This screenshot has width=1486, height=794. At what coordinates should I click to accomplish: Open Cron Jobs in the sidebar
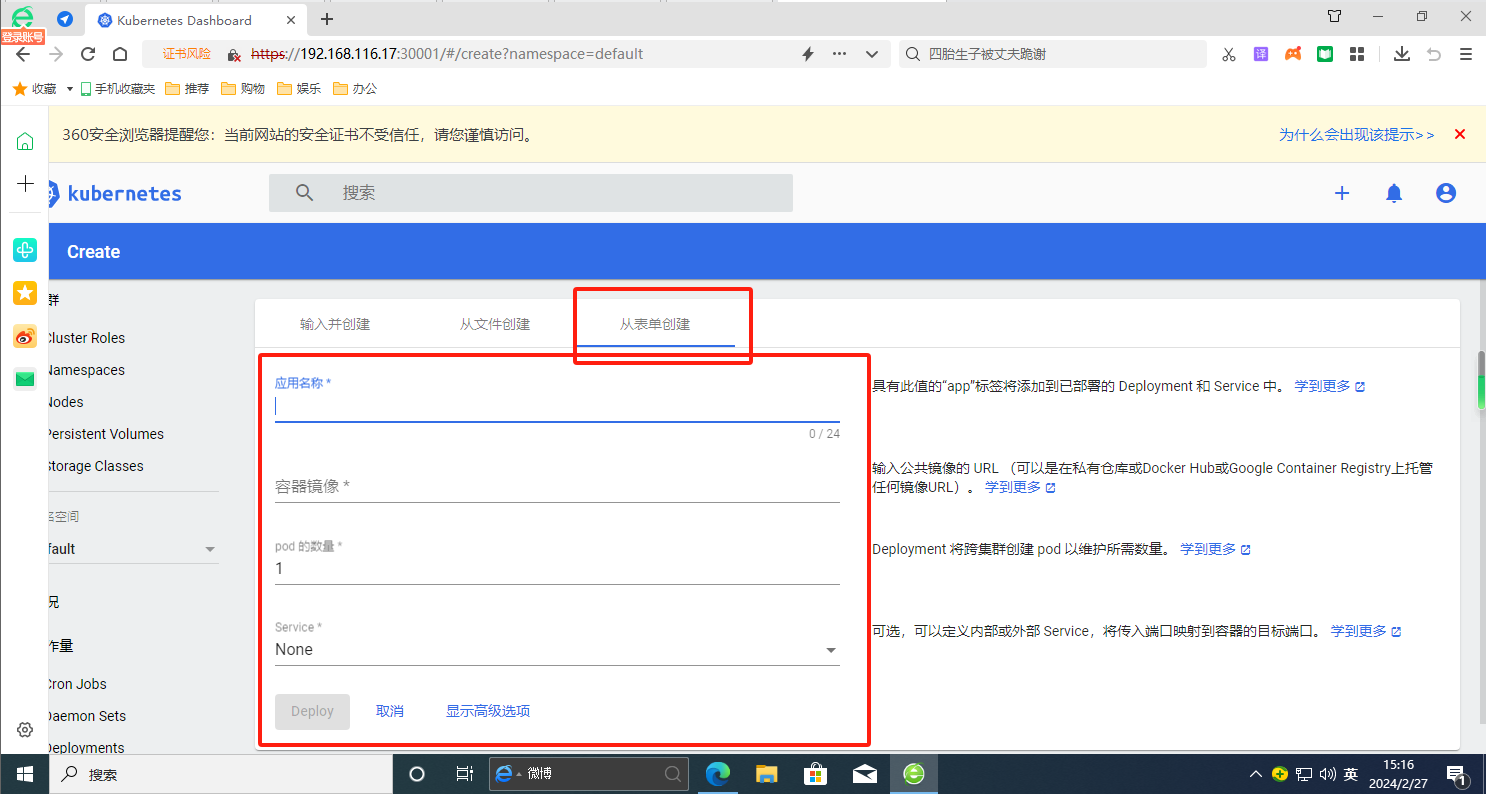[x=77, y=684]
